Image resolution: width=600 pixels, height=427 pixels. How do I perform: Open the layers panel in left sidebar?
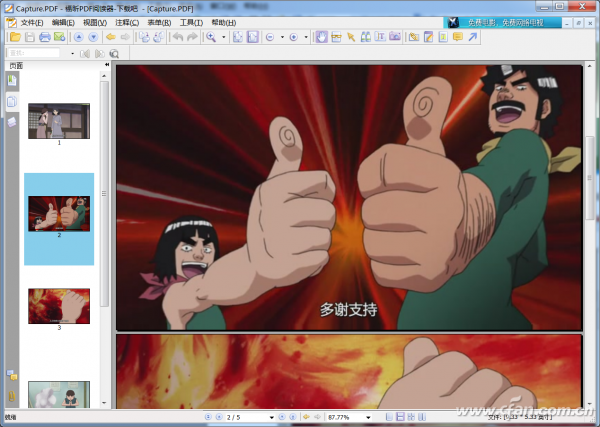tap(12, 122)
